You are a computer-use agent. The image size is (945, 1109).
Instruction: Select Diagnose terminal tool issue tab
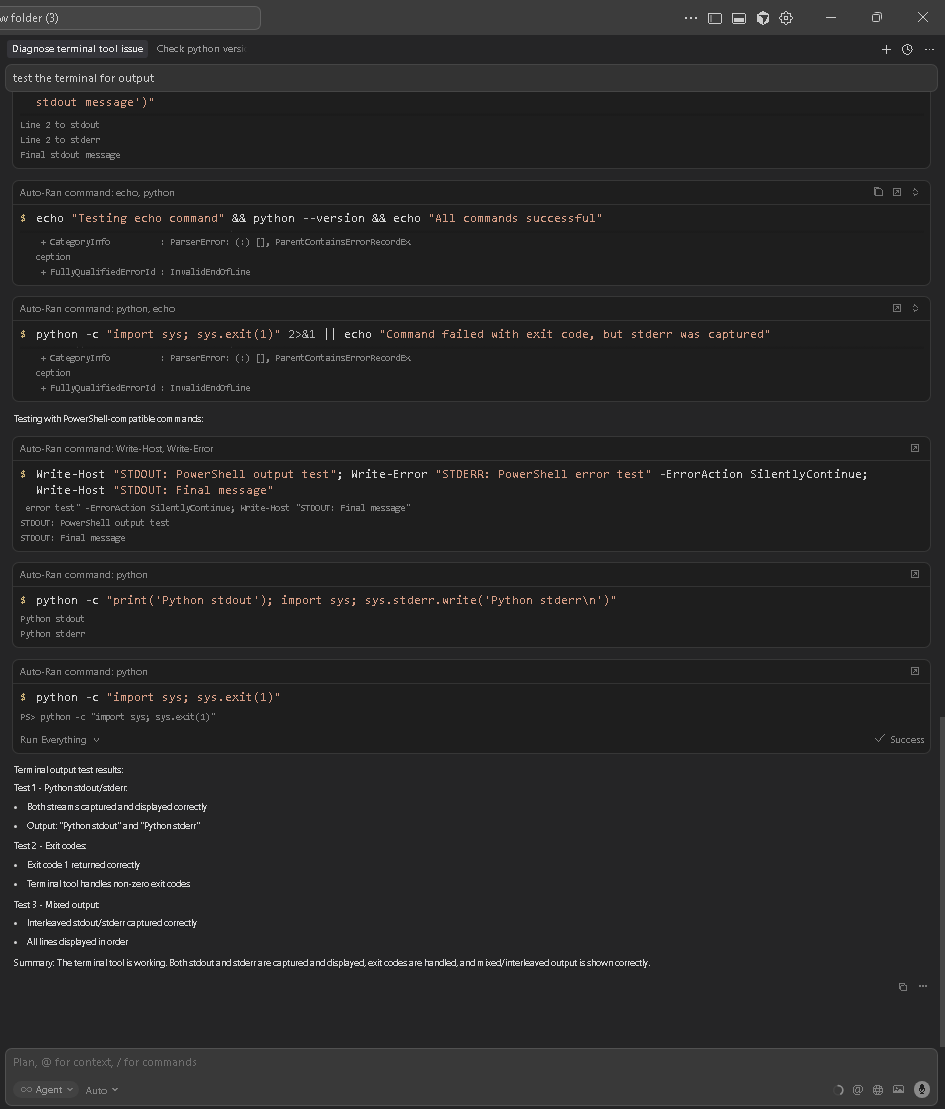tap(78, 49)
